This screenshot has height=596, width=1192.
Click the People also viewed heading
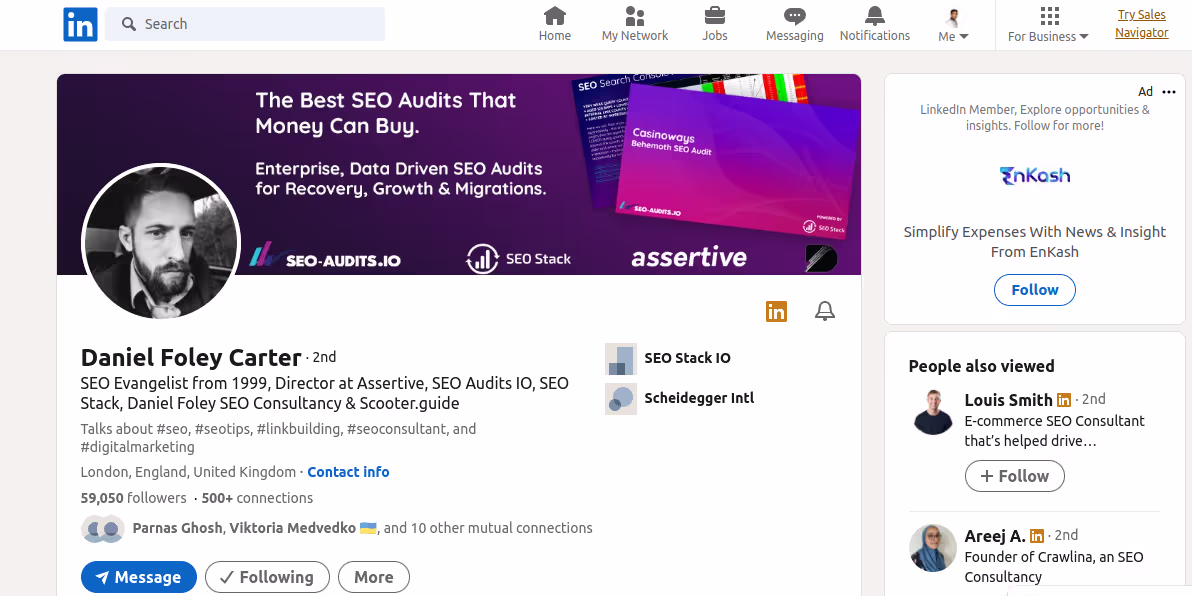pyautogui.click(x=981, y=366)
